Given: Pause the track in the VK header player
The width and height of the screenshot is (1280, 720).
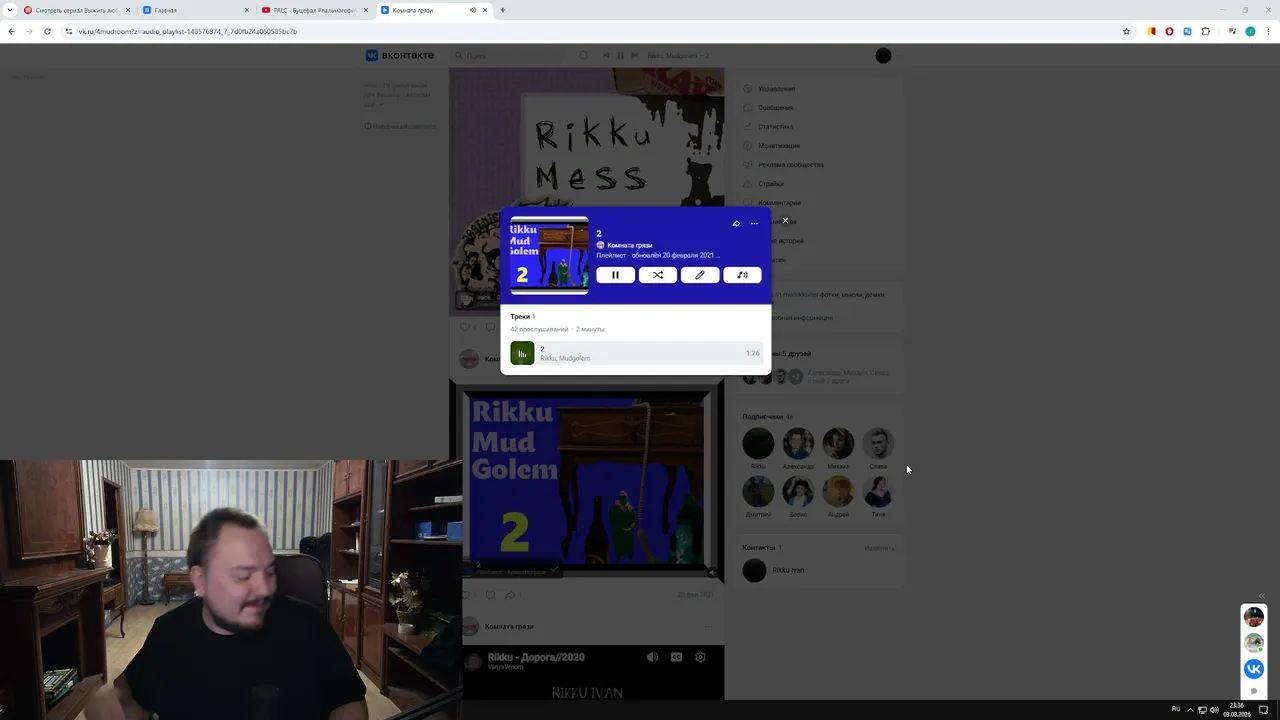Looking at the screenshot, I should 620,56.
